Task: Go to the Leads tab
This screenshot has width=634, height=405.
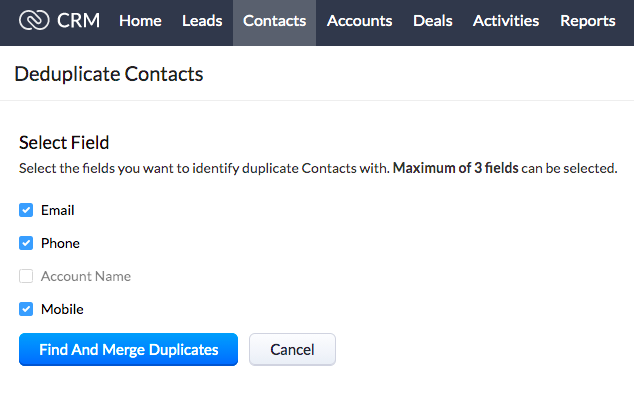Action: [202, 21]
